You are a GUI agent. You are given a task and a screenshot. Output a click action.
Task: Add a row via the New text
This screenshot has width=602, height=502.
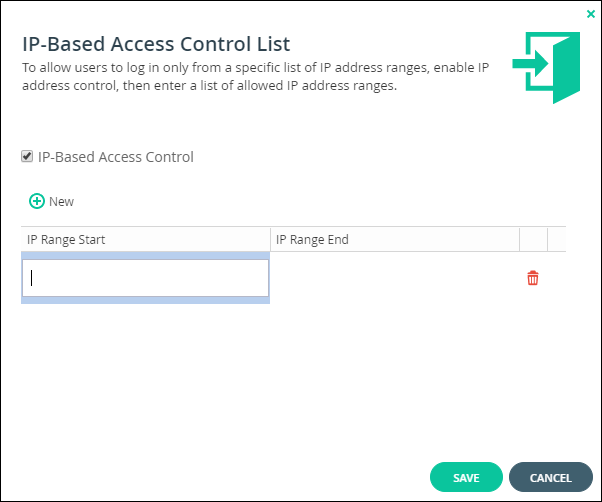(61, 201)
